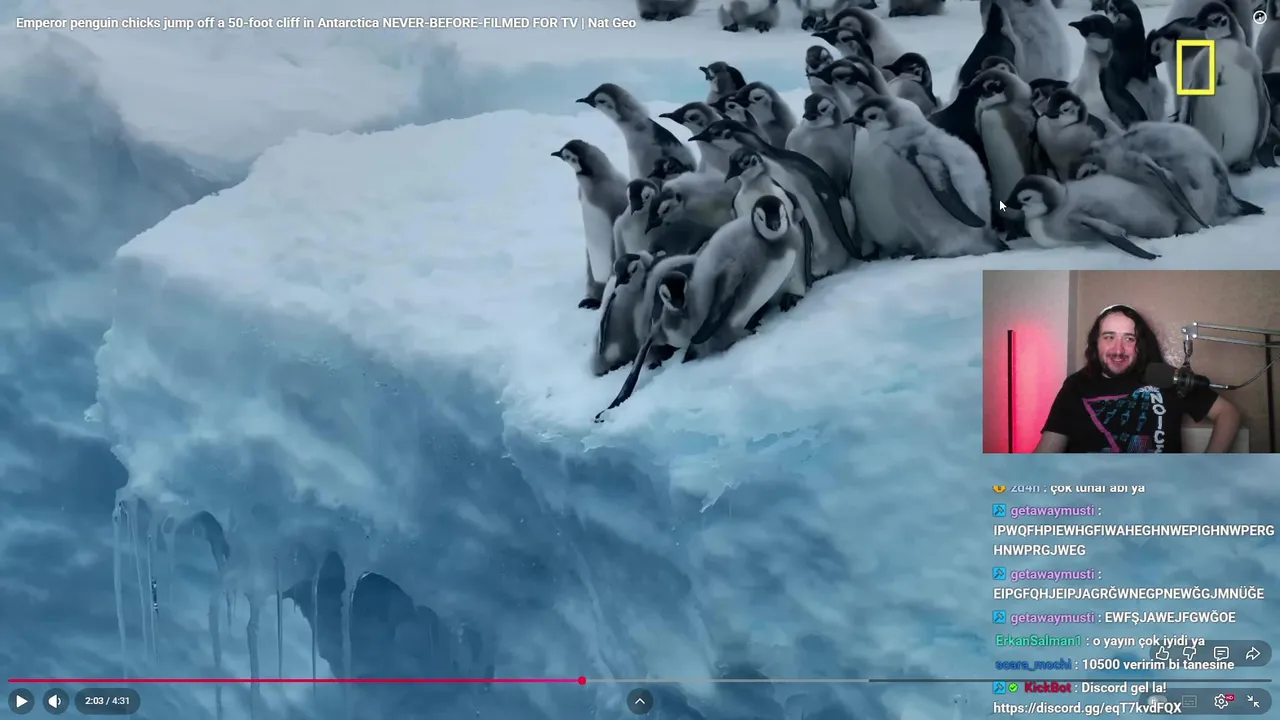This screenshot has height=720, width=1280.
Task: Click the 2:03 / 4:31 time display
Action: pyautogui.click(x=107, y=701)
